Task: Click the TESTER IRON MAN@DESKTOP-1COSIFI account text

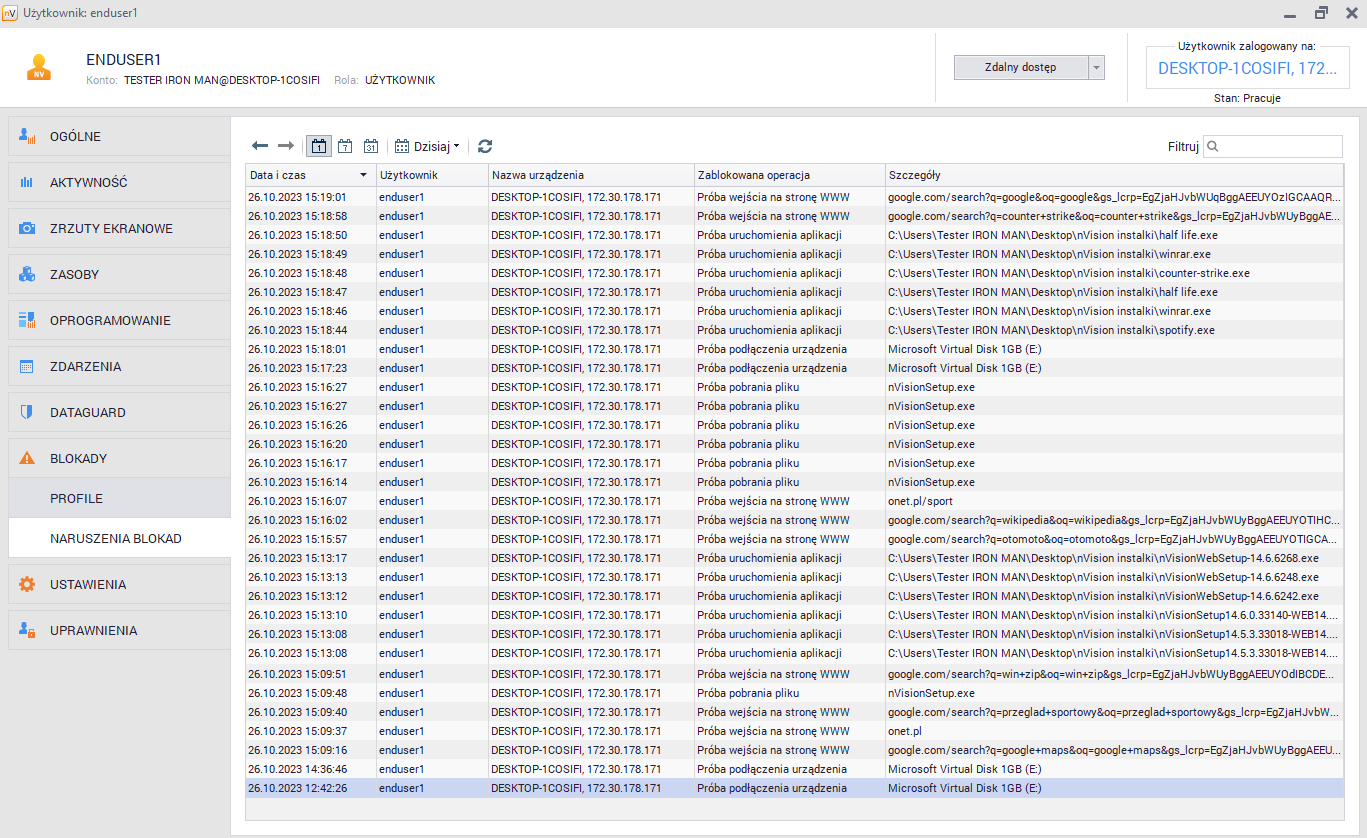Action: [x=222, y=80]
